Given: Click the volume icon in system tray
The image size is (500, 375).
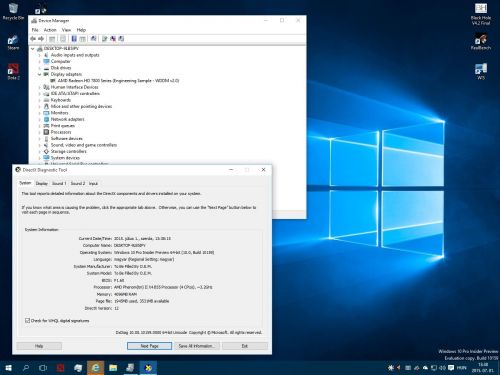Looking at the screenshot, I should pos(442,368).
